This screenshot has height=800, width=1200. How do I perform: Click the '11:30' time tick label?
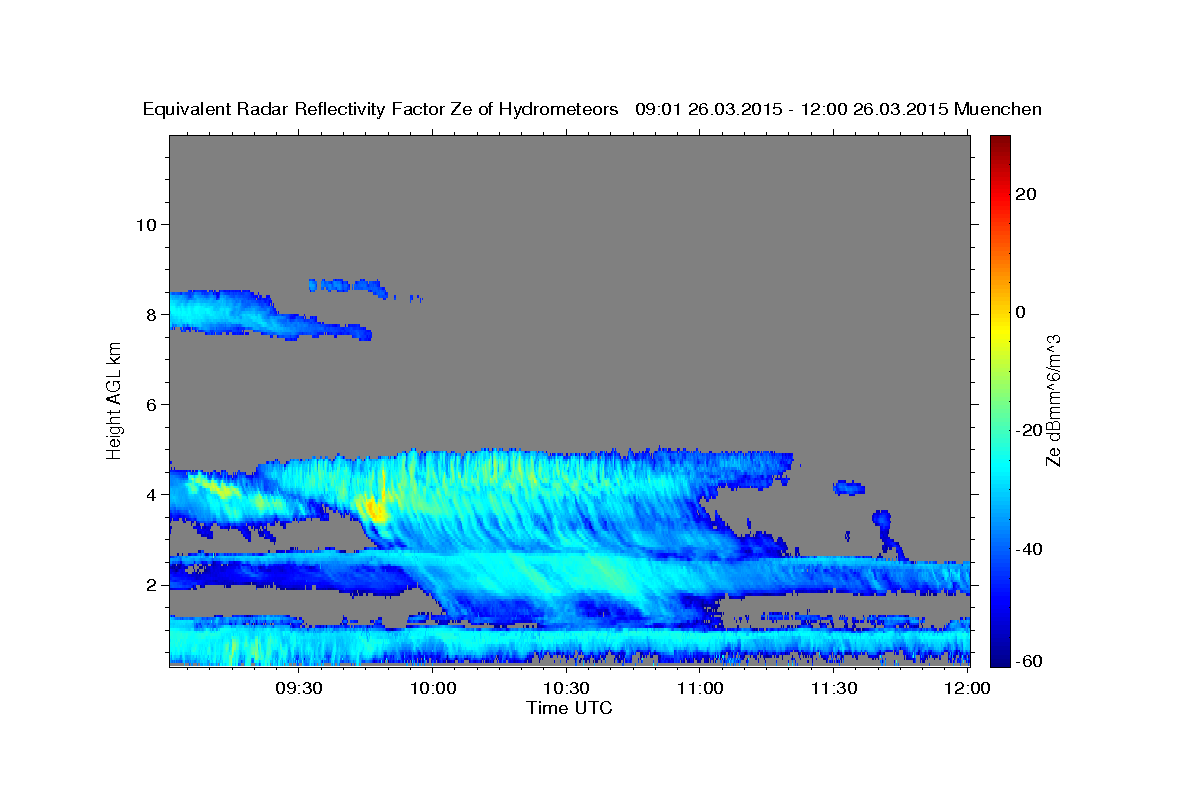(x=835, y=689)
